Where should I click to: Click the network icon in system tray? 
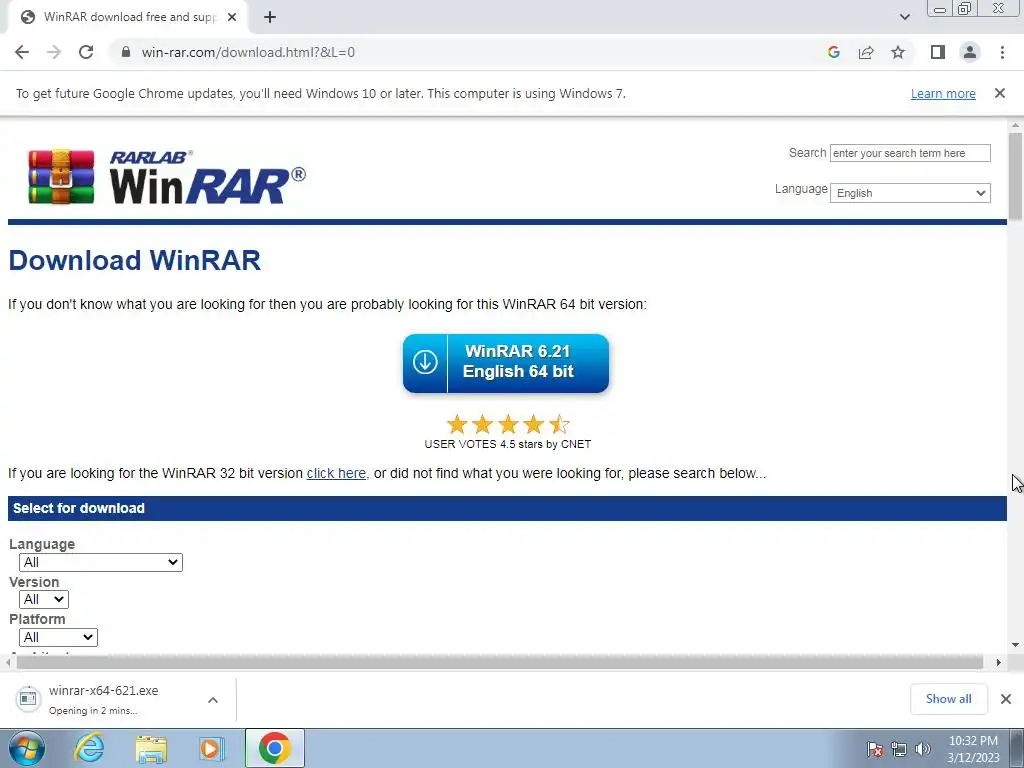click(899, 749)
